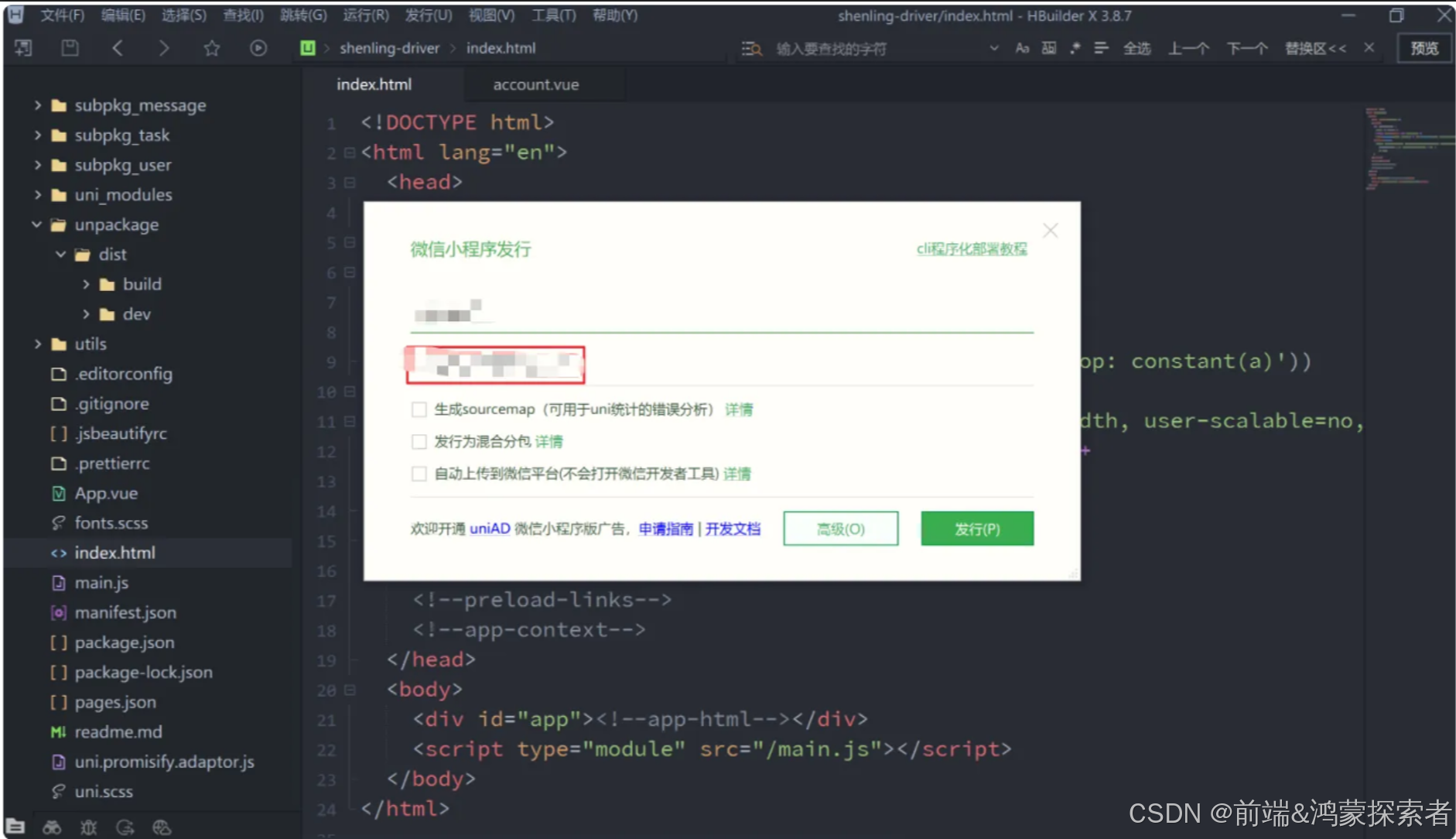Enable 发行为混合分包 checkbox

419,442
